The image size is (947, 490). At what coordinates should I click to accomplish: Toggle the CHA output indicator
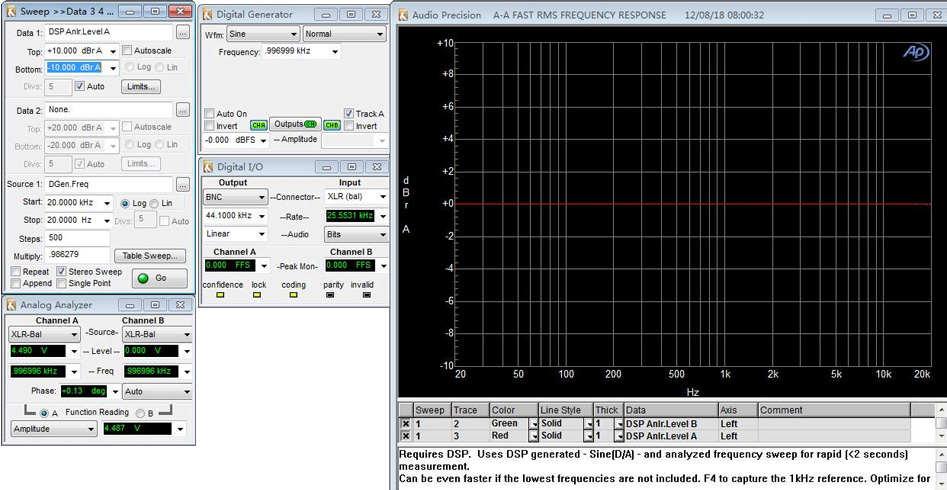click(x=258, y=125)
